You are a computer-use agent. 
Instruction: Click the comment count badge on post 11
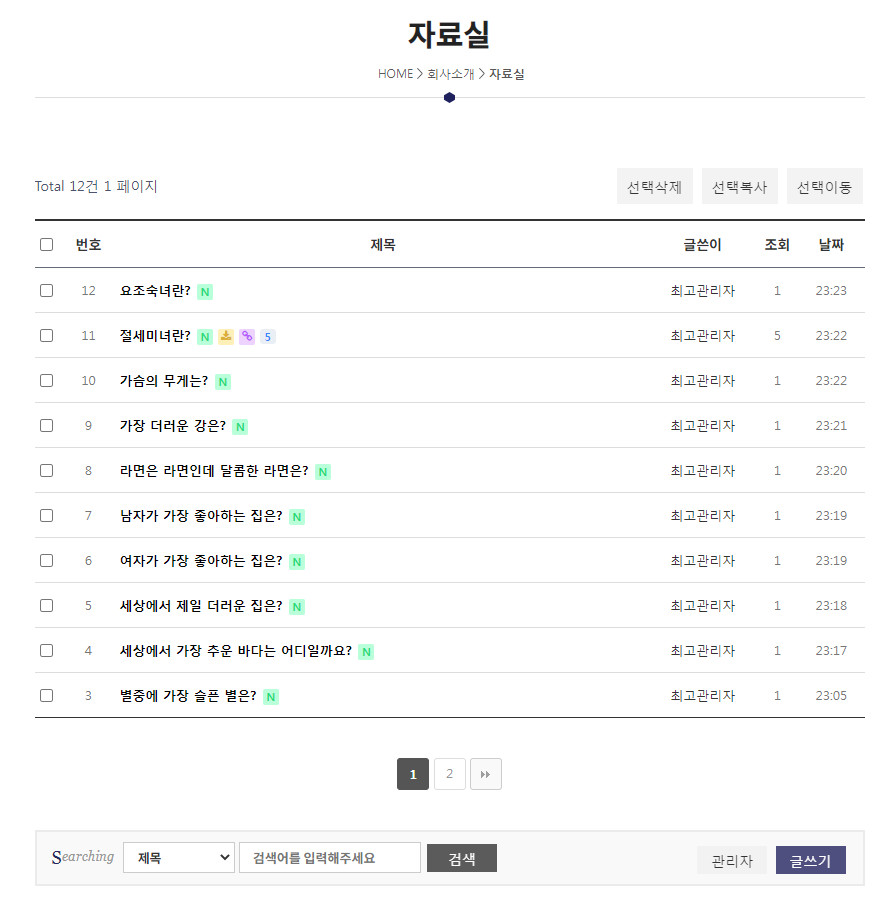(x=268, y=337)
